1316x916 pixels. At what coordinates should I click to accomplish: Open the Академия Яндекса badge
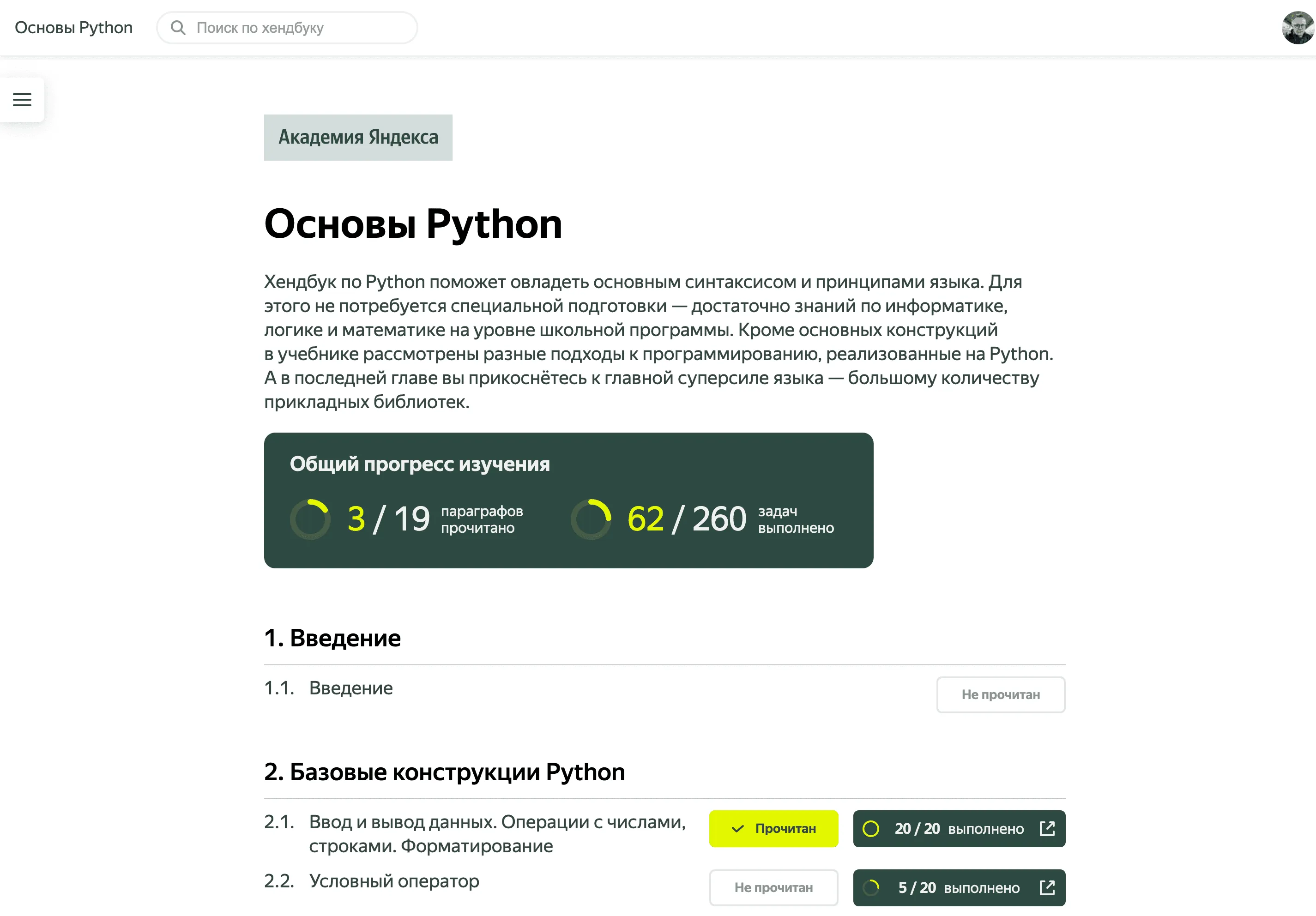(x=358, y=137)
